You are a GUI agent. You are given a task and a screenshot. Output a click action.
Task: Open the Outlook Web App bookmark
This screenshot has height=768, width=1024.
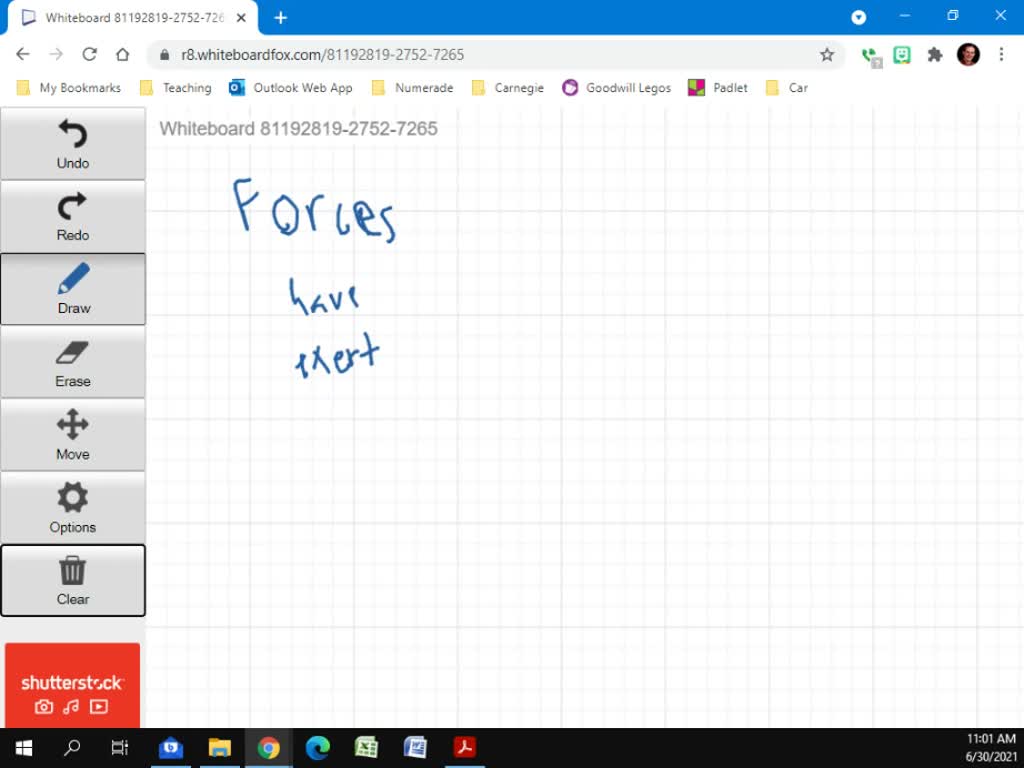(291, 88)
